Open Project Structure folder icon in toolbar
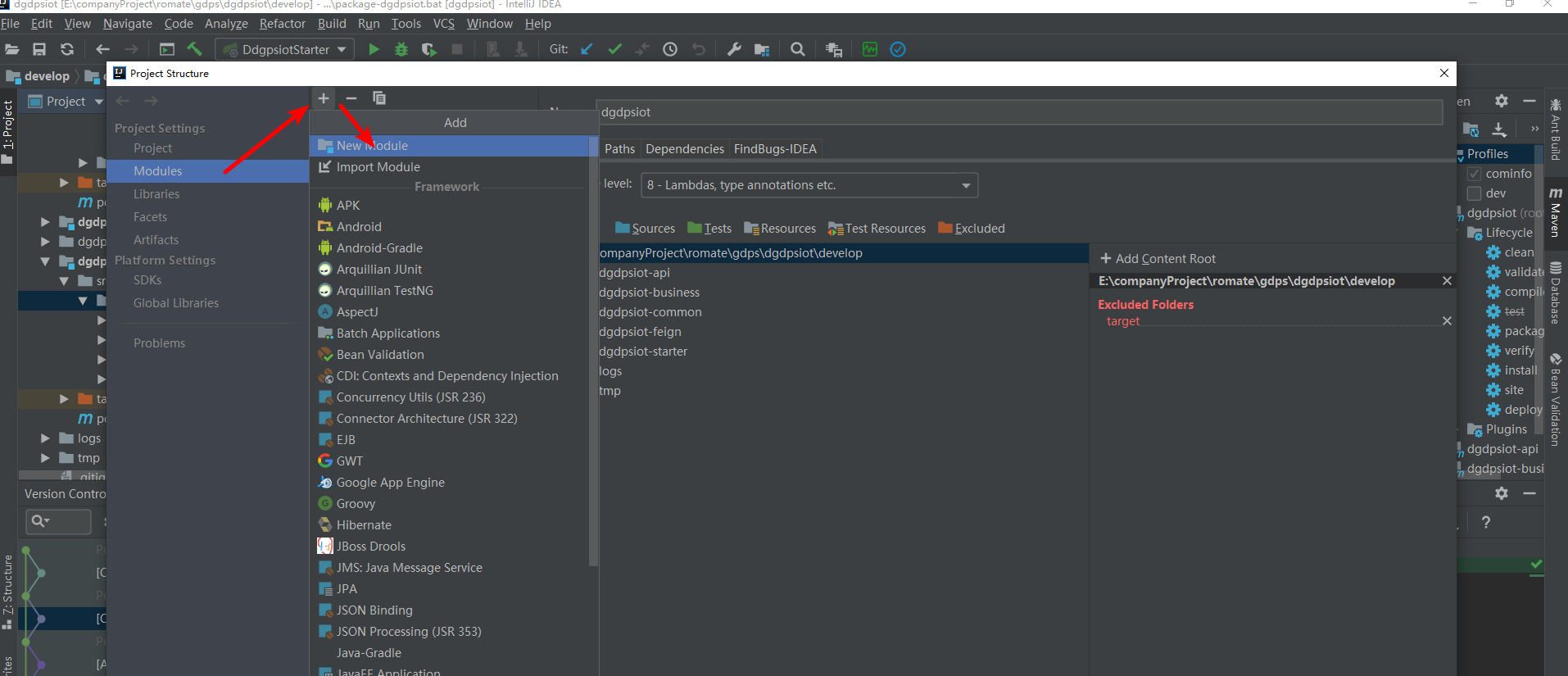This screenshot has width=1568, height=676. point(762,49)
